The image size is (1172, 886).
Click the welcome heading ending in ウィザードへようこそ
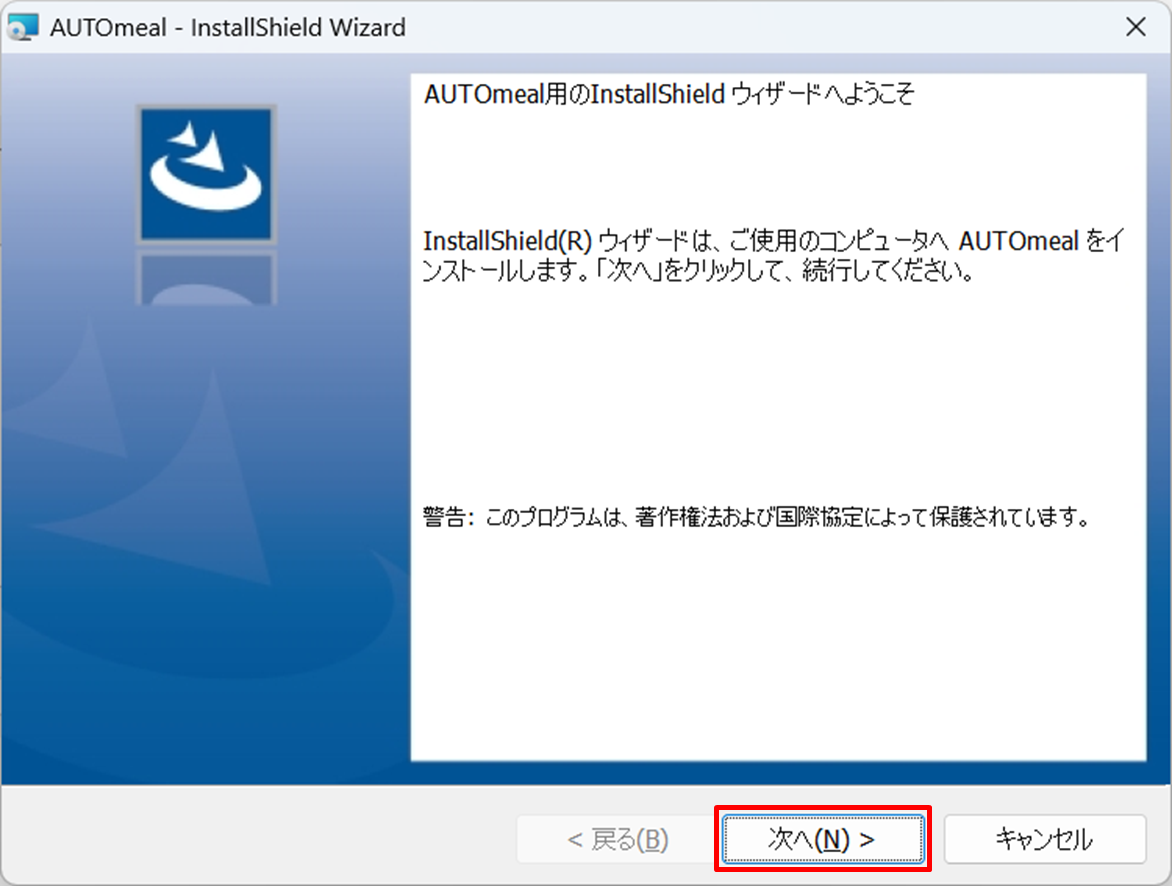click(669, 95)
